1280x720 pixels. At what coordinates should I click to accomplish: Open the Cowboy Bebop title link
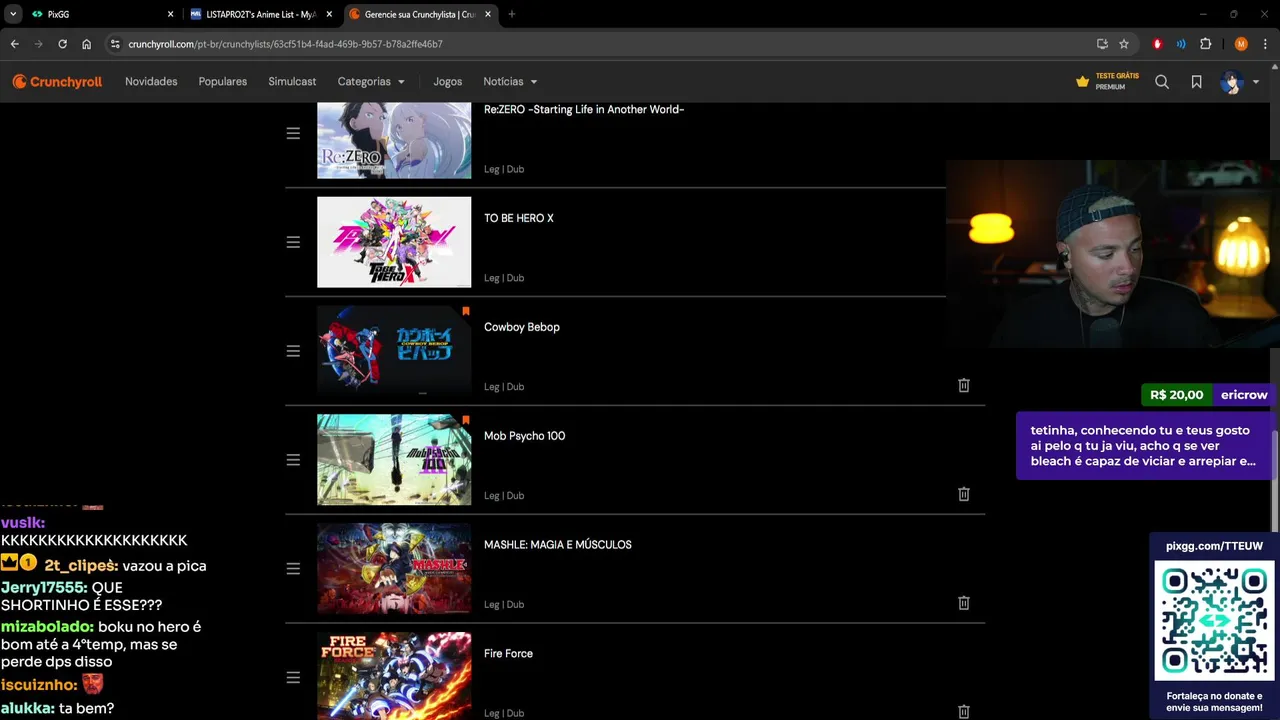point(522,327)
